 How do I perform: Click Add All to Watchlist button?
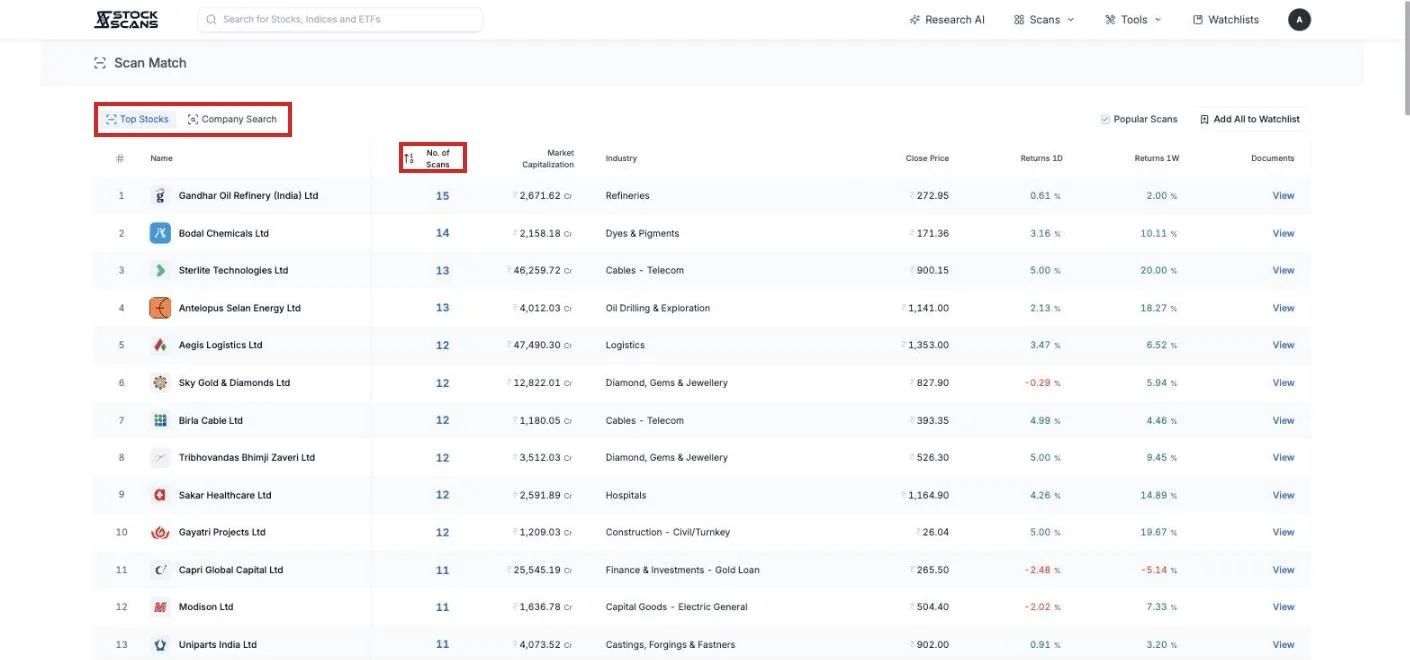pyautogui.click(x=1250, y=119)
